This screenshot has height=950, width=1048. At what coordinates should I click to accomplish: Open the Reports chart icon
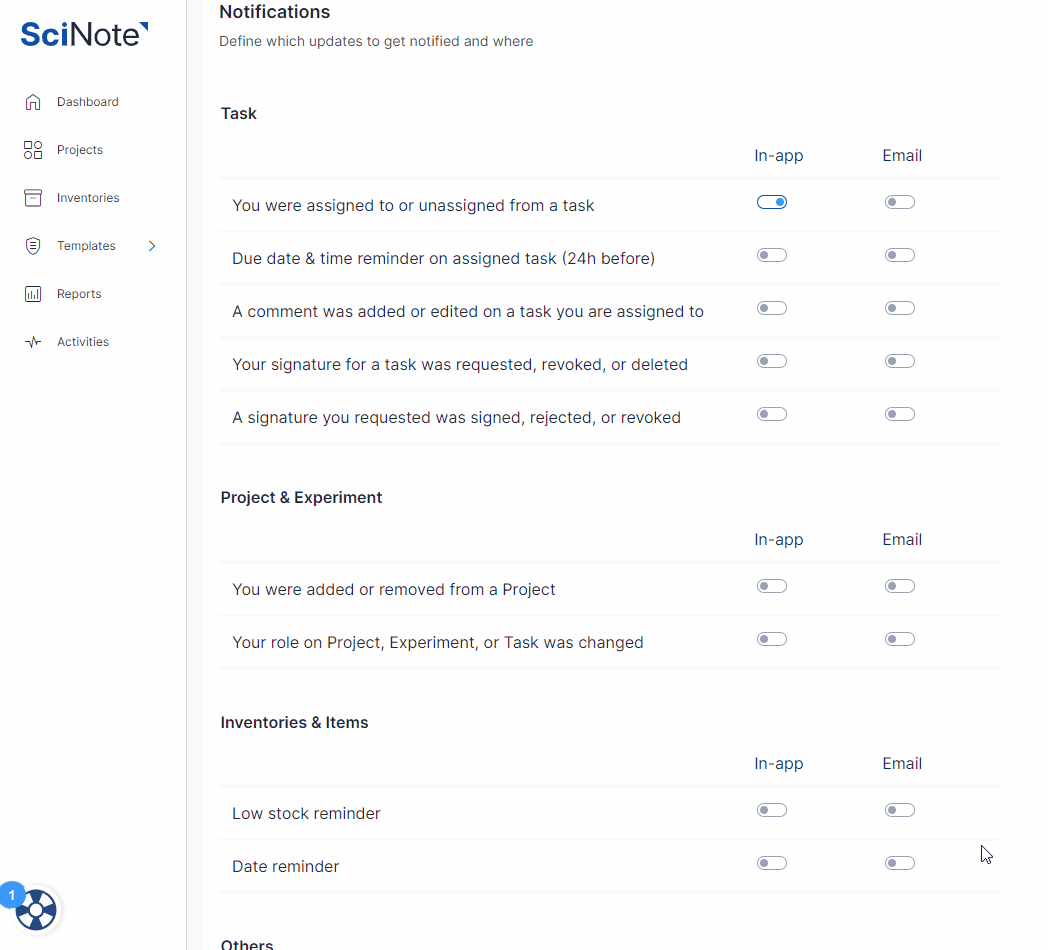point(33,294)
